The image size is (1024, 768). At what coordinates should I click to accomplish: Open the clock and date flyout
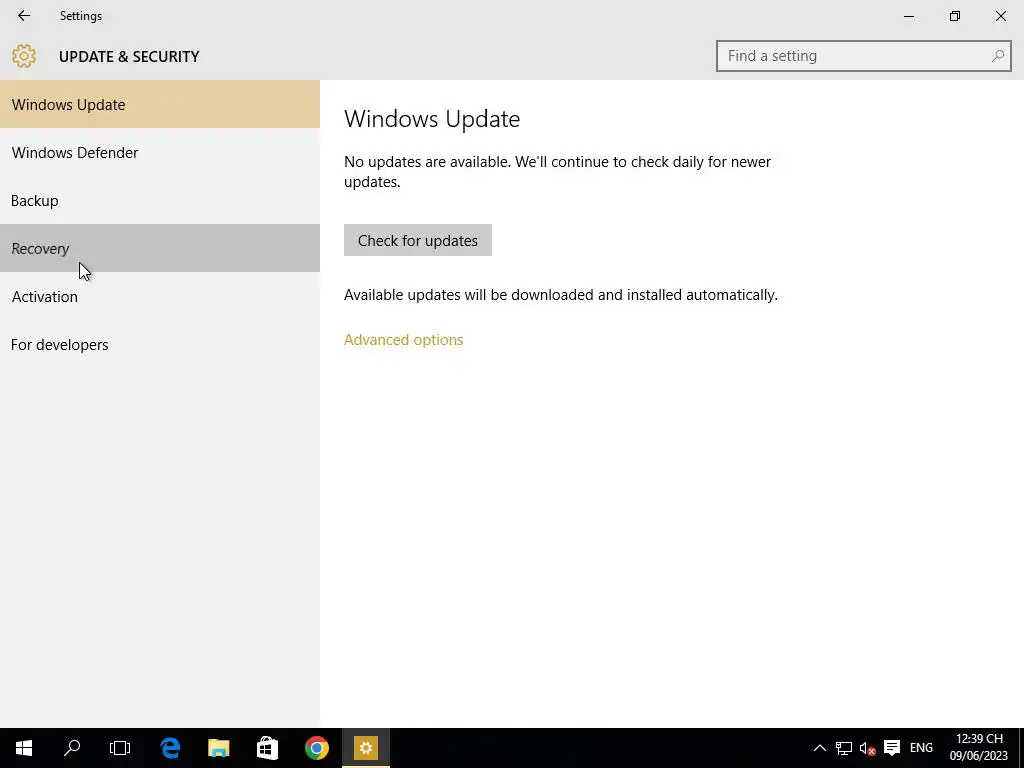(x=979, y=748)
